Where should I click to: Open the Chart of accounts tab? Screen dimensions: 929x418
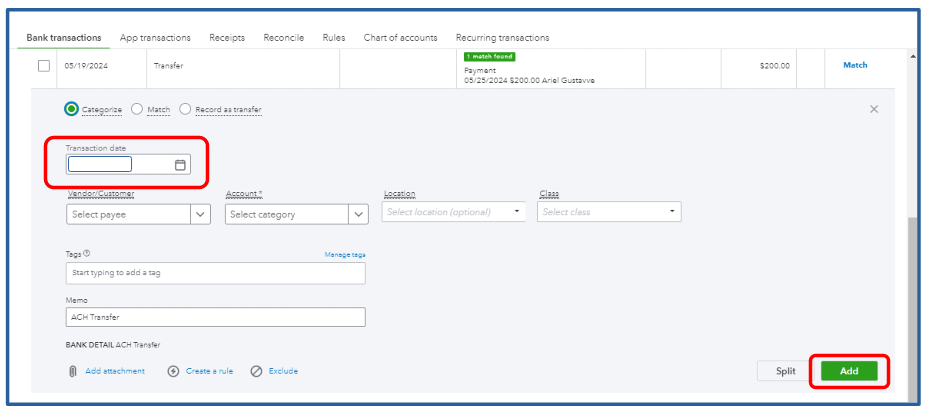tap(400, 38)
